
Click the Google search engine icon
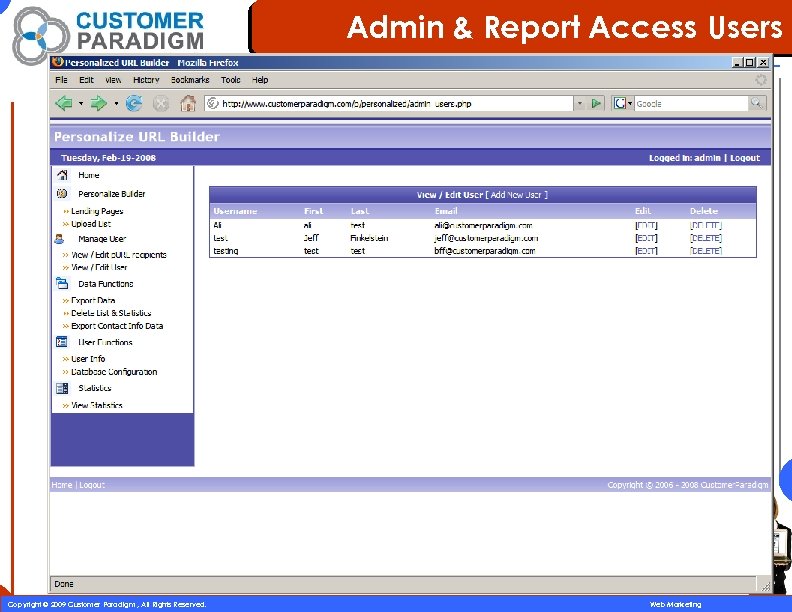pos(619,104)
